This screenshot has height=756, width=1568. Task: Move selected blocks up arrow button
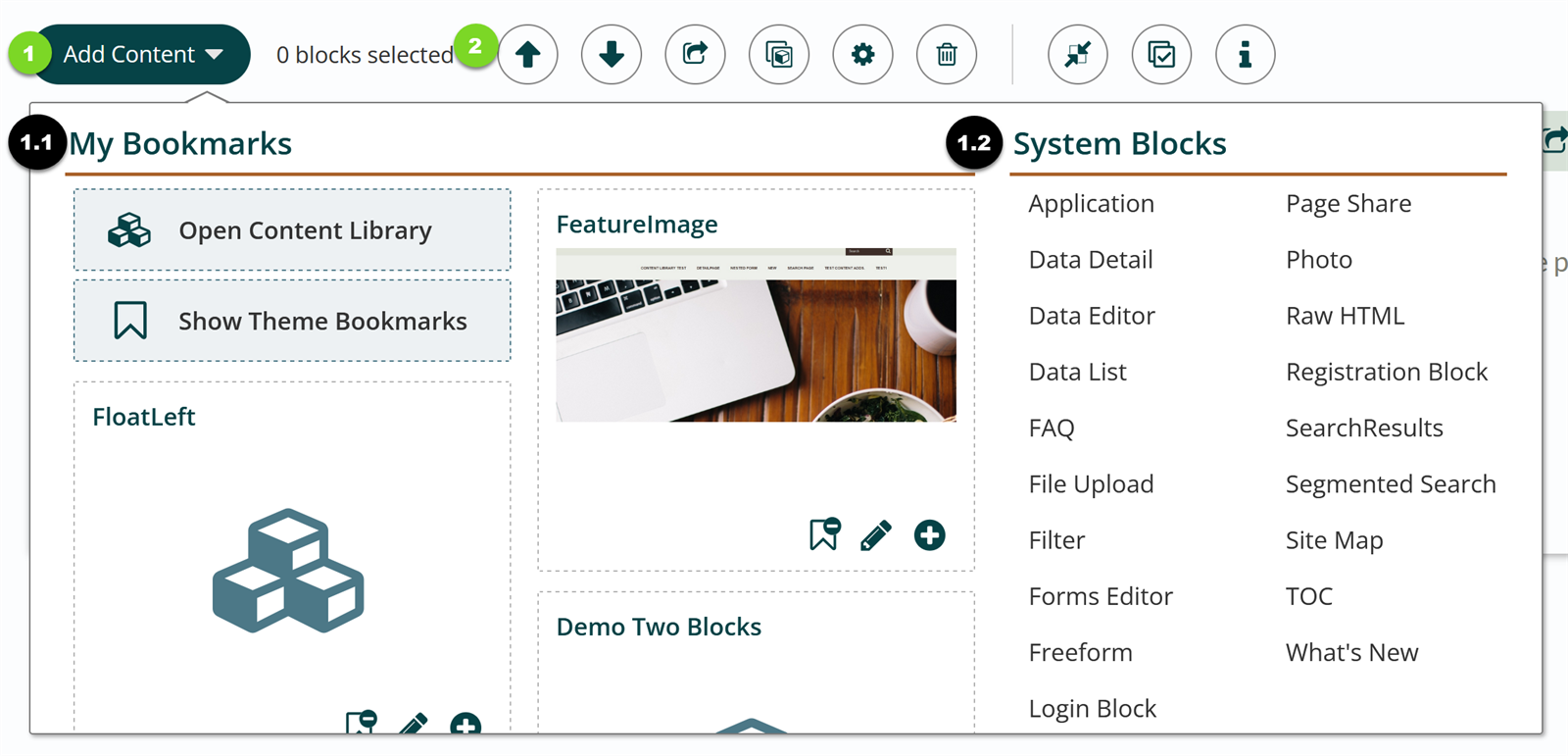pos(527,54)
